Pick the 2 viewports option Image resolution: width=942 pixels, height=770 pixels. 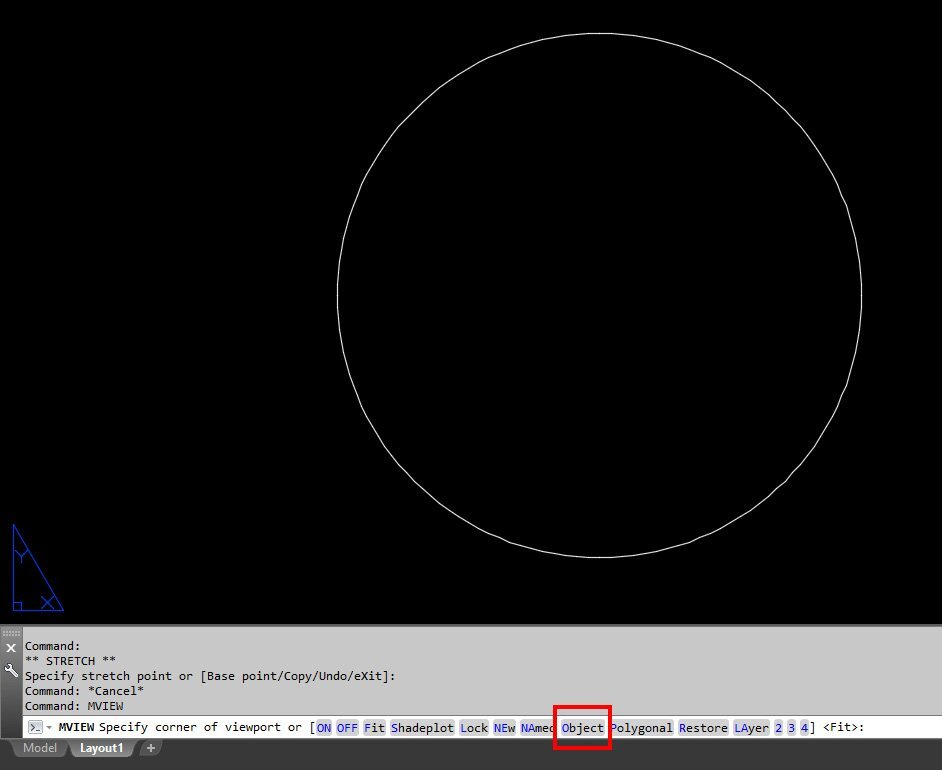point(779,728)
